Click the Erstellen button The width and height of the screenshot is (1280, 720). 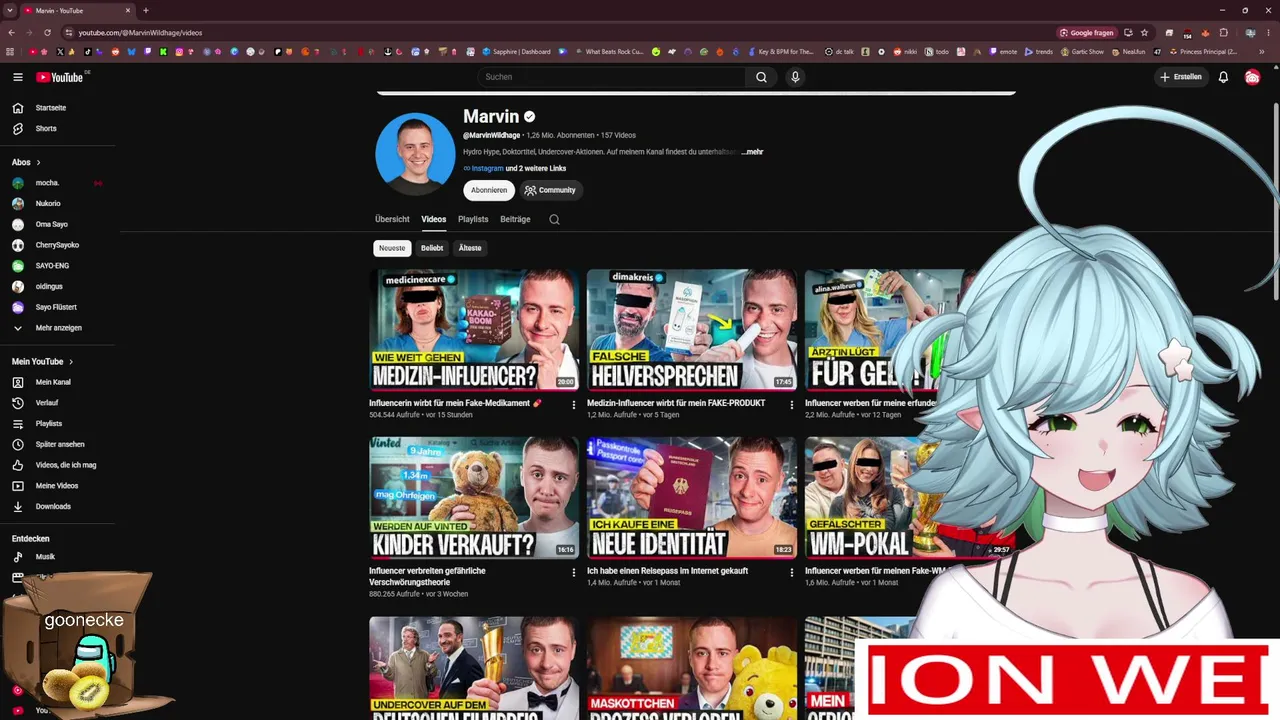pyautogui.click(x=1181, y=77)
